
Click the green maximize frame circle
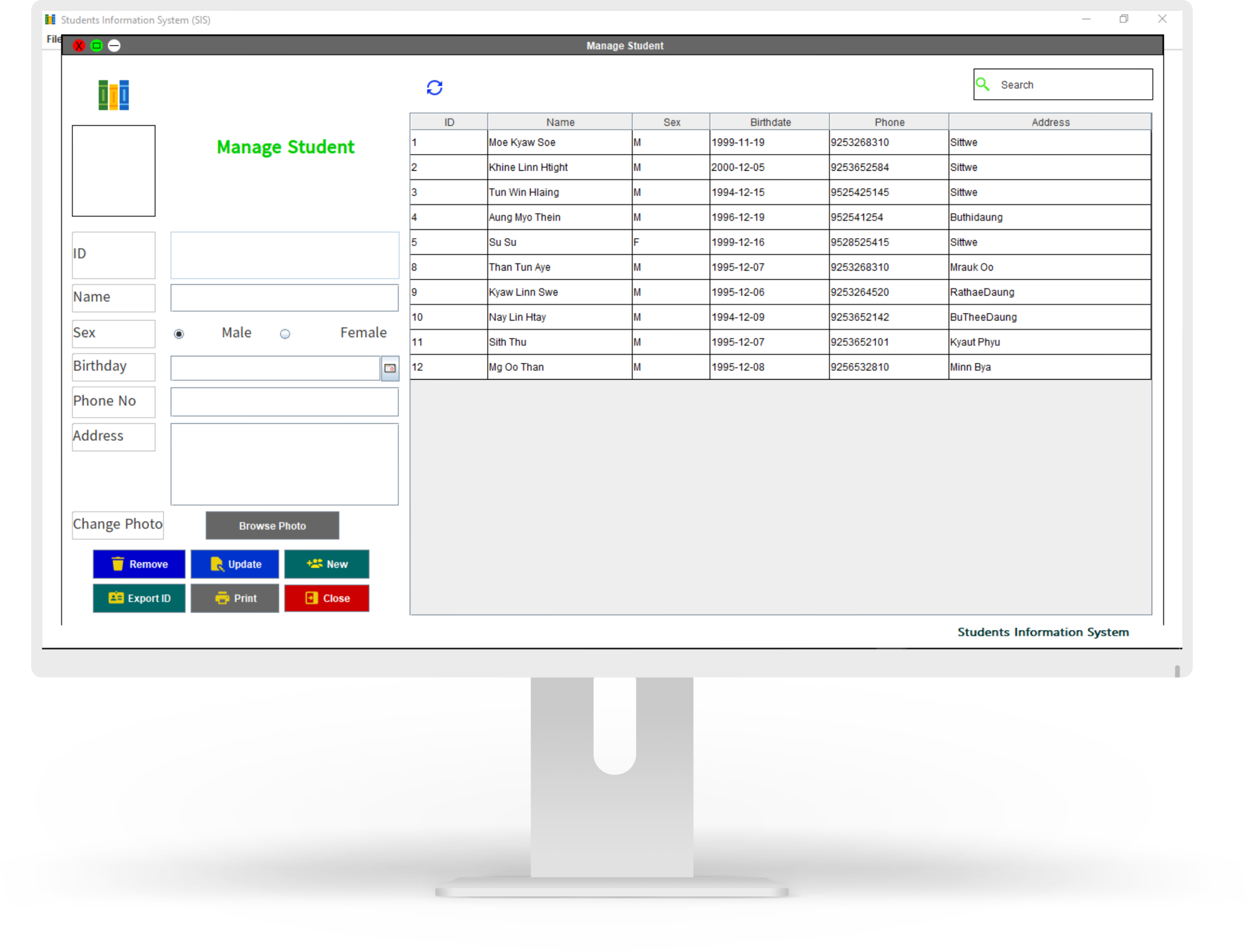[x=97, y=46]
